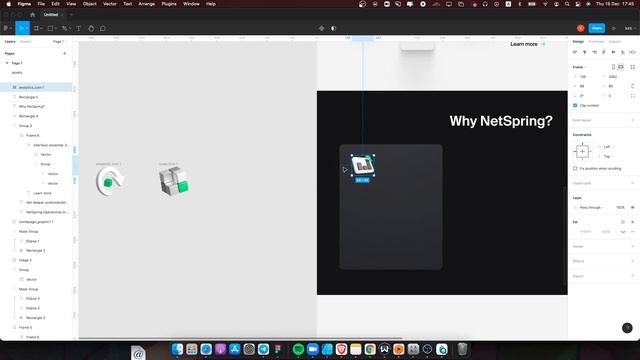The image size is (640, 360).
Task: Set frame to portrait orientation
Action: 613,67
